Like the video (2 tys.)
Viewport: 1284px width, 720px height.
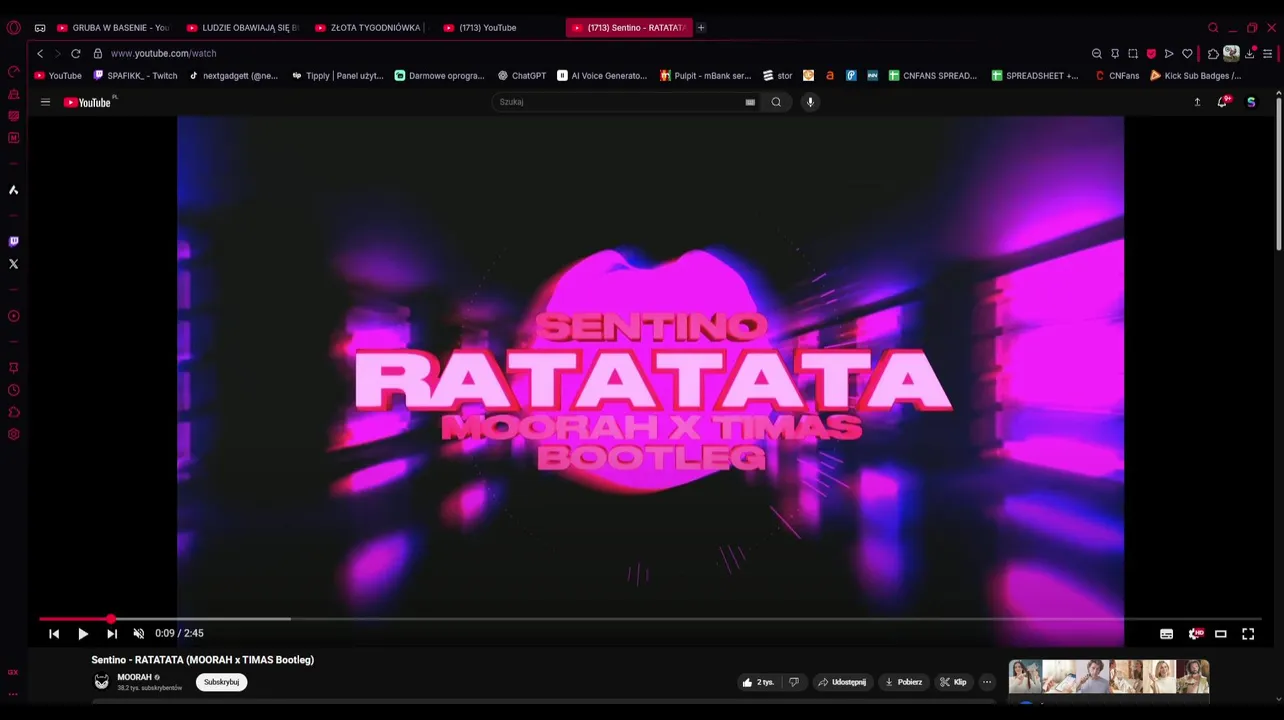point(758,682)
